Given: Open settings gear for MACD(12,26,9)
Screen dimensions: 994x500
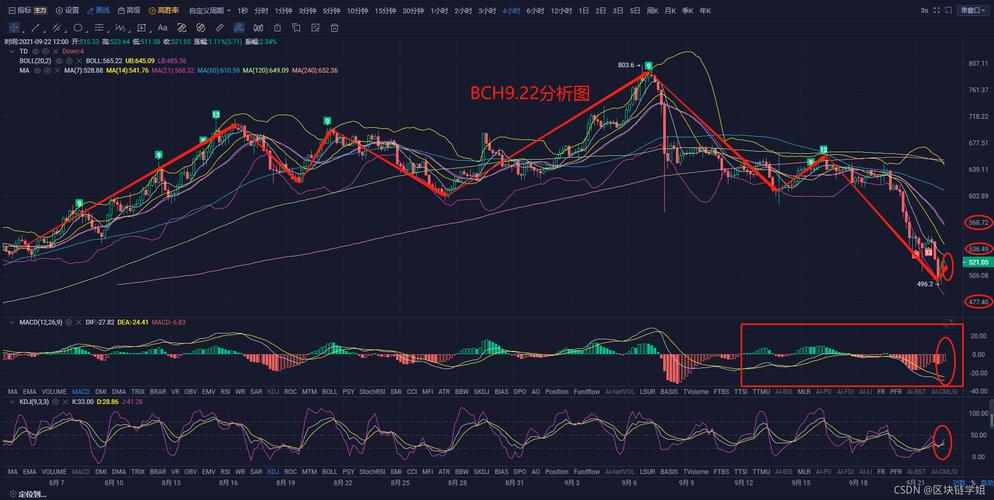Looking at the screenshot, I should 68,323.
